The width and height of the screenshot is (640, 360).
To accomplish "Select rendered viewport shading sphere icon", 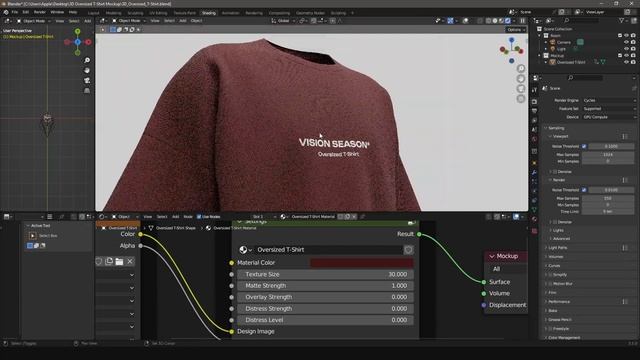I will tap(508, 20).
